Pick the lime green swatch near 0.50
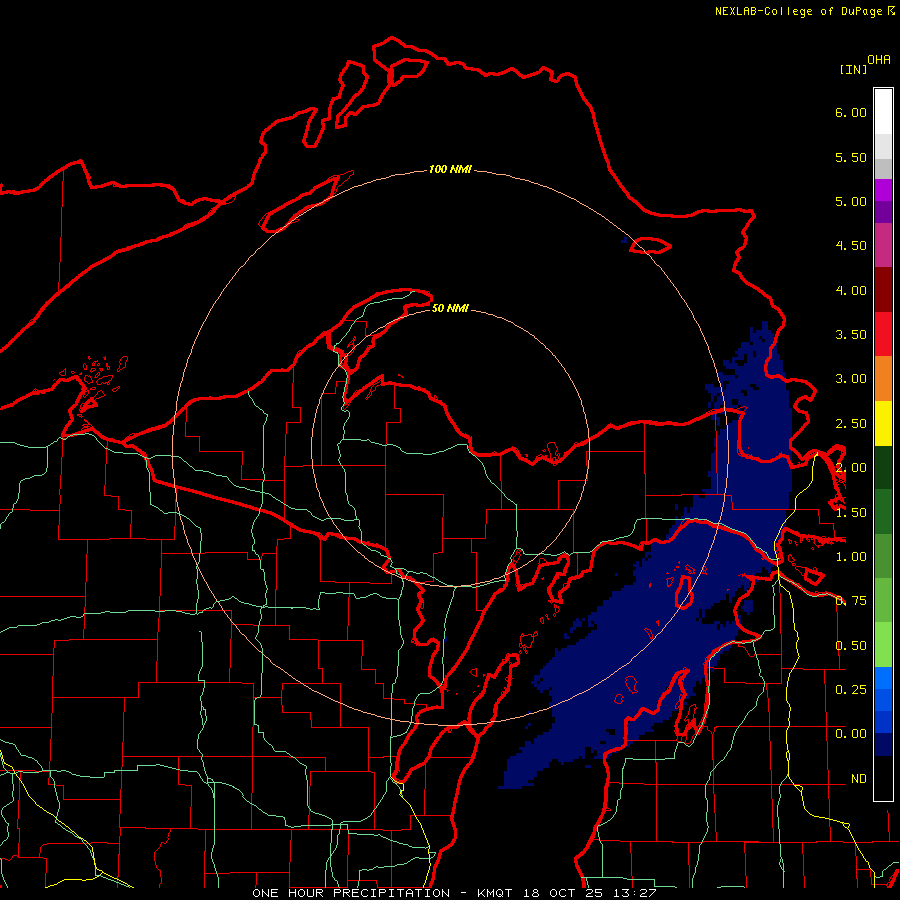 point(883,645)
